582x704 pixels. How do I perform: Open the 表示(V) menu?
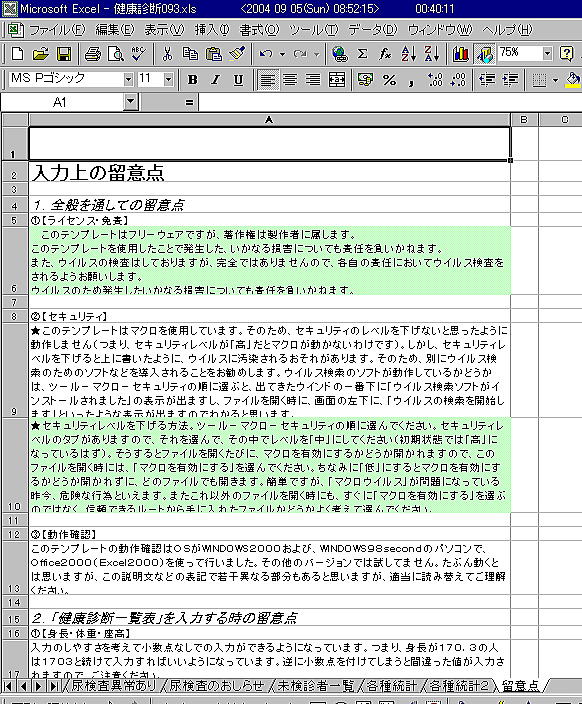(164, 30)
